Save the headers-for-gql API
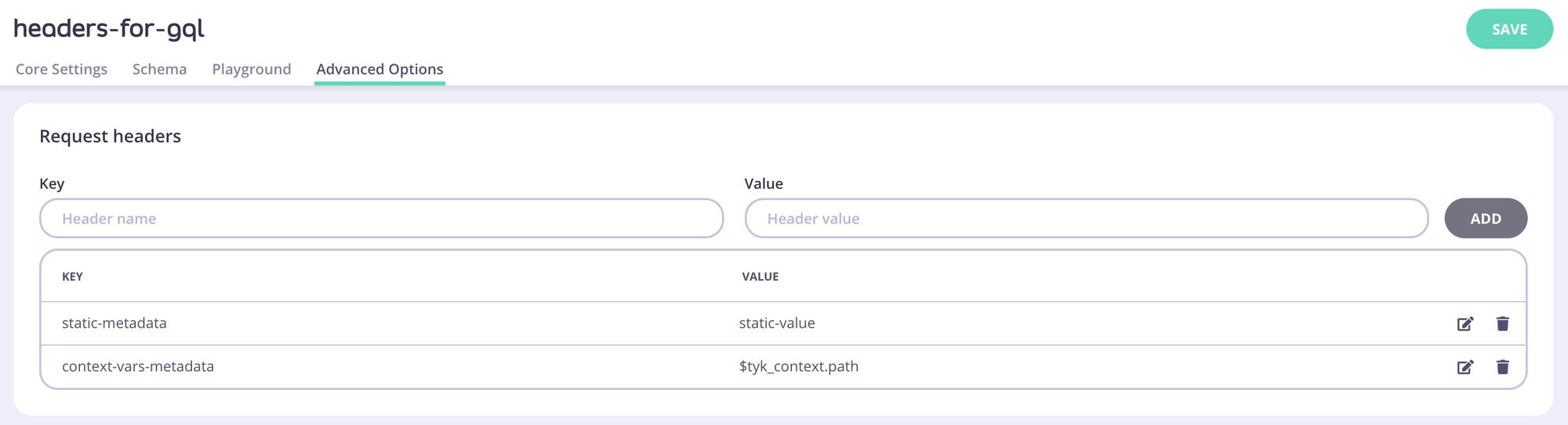The image size is (1568, 425). tap(1508, 29)
